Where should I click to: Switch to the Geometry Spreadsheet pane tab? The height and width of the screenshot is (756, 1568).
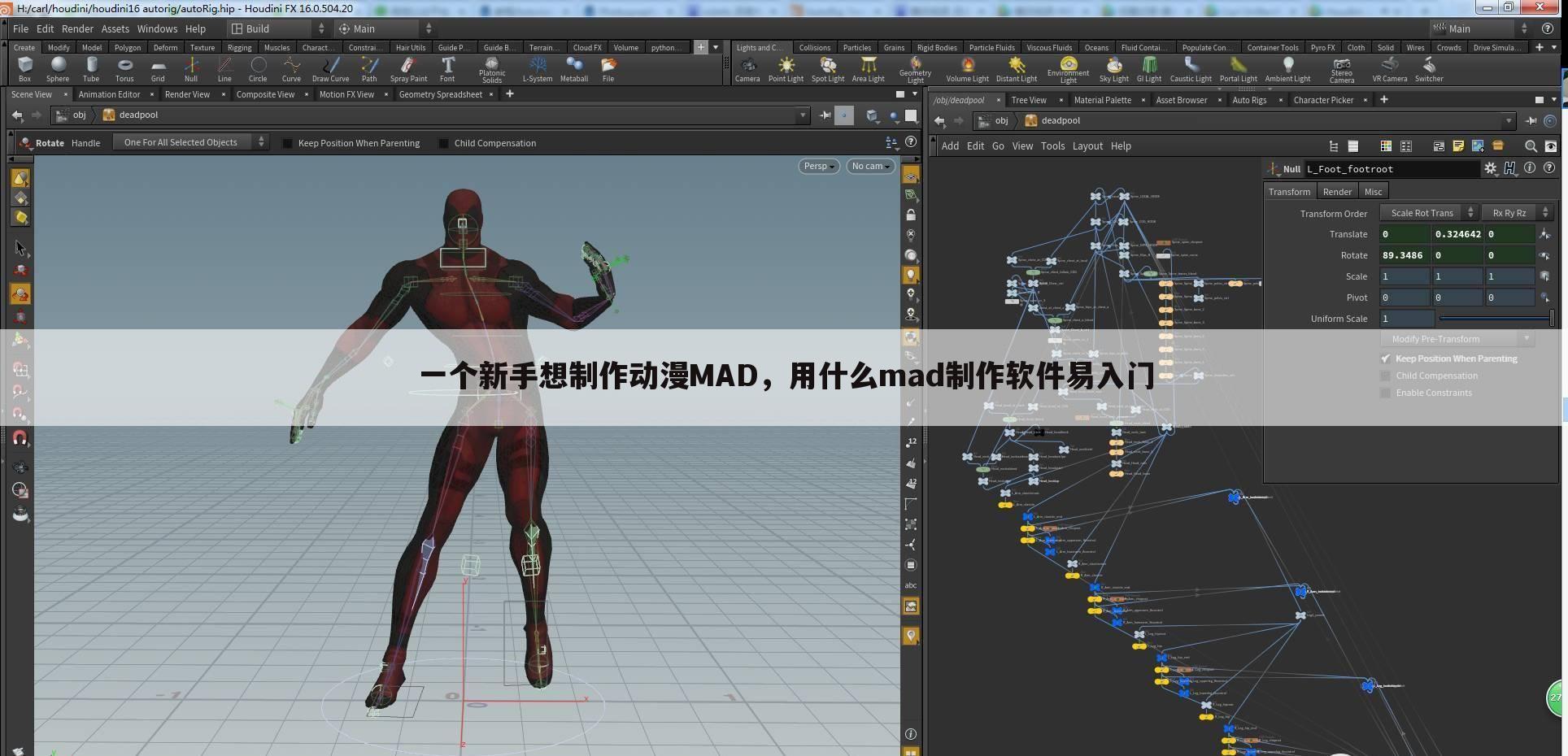(440, 94)
